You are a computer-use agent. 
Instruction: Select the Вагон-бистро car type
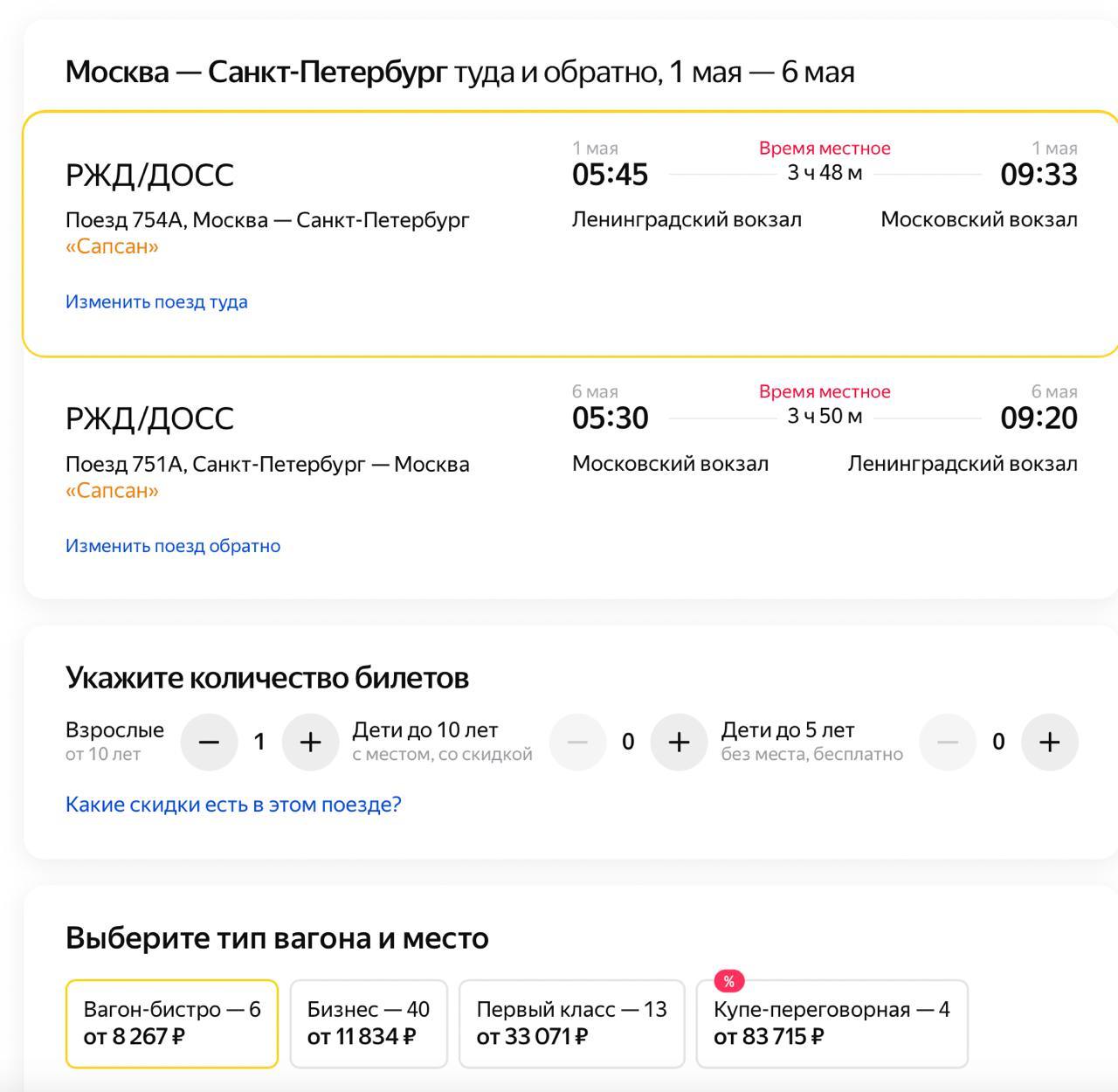(x=172, y=1024)
